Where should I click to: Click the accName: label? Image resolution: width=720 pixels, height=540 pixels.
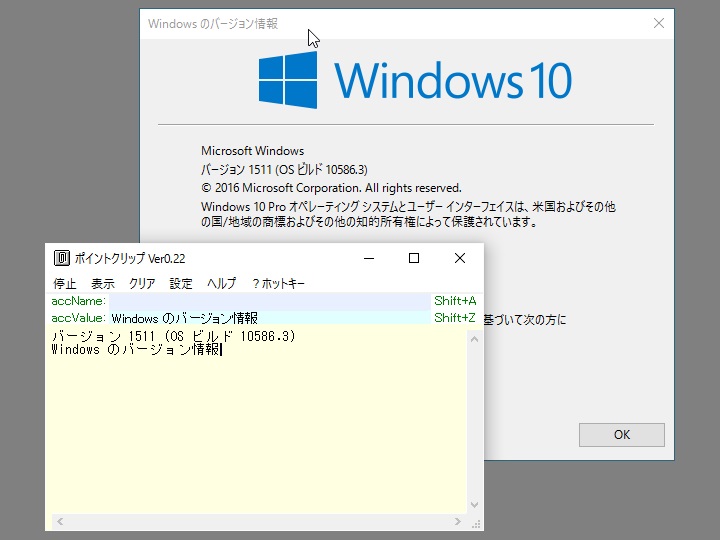click(x=79, y=301)
